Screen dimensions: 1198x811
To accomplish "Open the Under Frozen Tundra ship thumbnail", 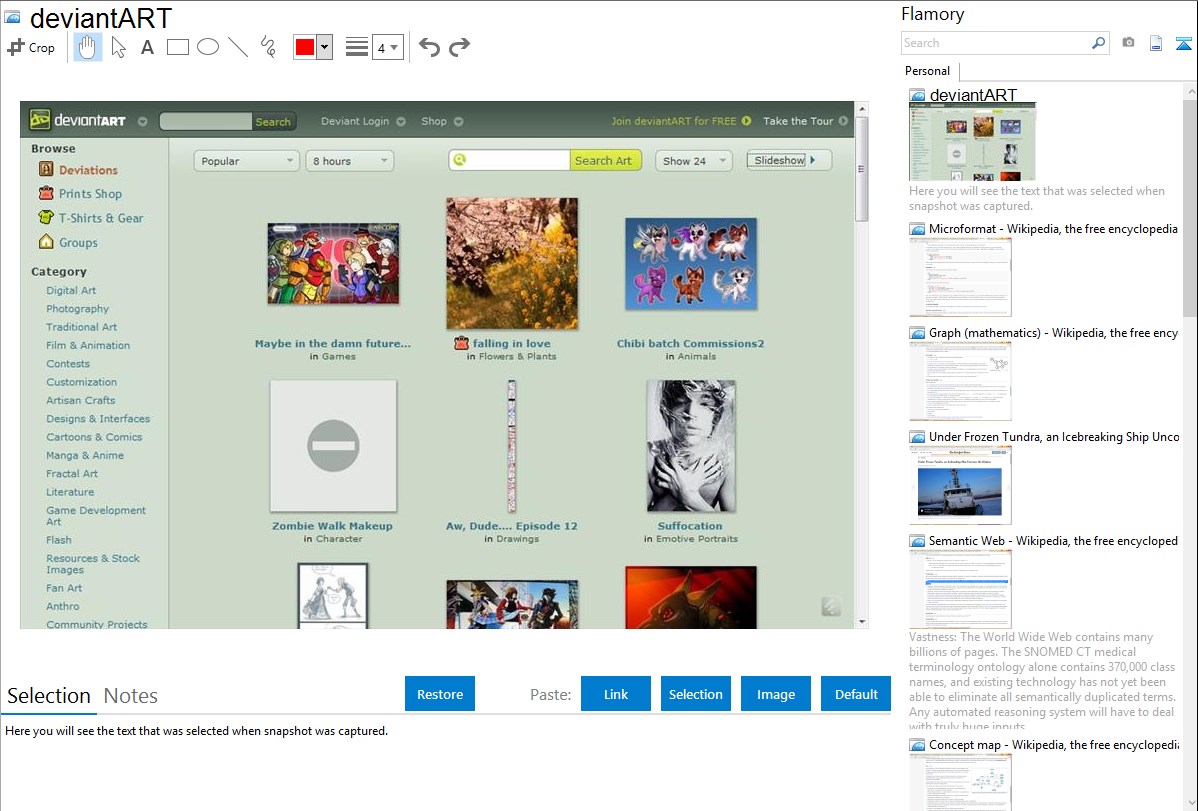I will click(960, 485).
